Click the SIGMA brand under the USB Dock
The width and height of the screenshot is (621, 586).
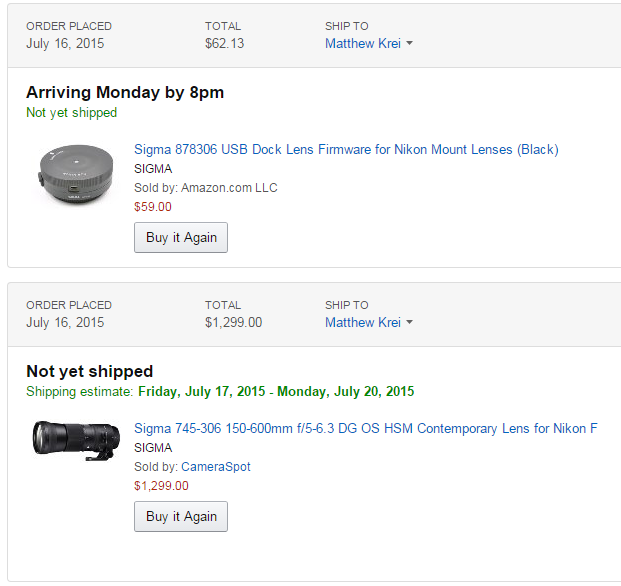[153, 169]
